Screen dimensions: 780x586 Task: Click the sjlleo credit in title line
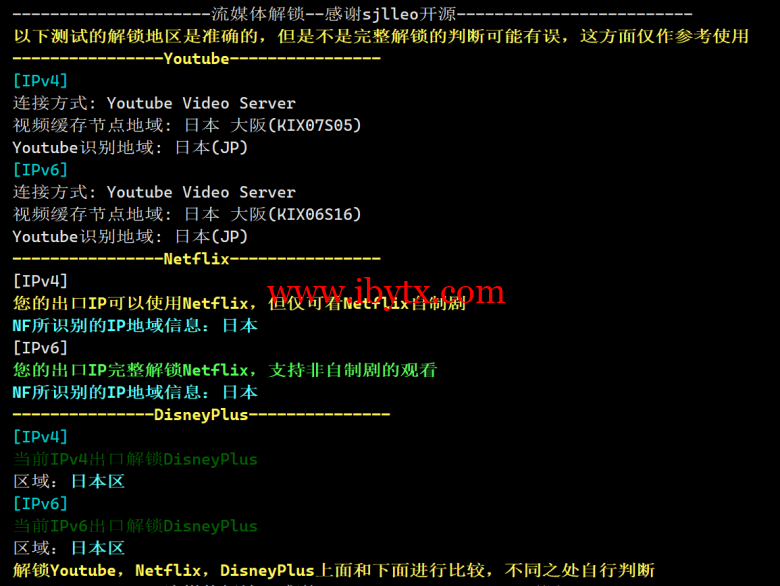point(390,14)
